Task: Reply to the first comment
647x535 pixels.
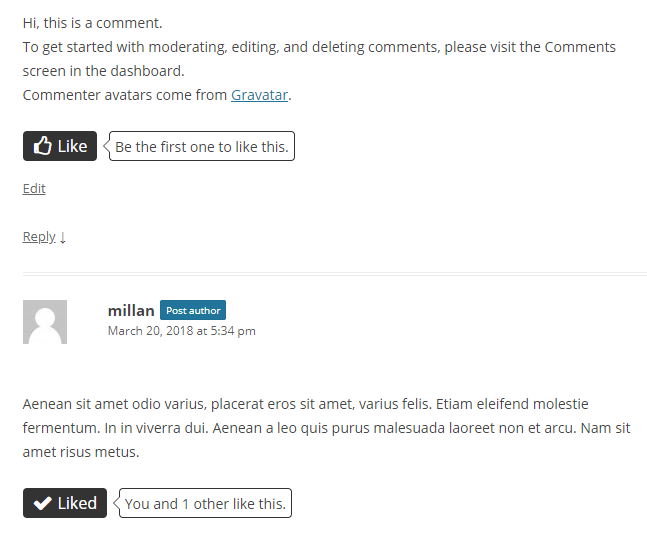Action: point(39,237)
